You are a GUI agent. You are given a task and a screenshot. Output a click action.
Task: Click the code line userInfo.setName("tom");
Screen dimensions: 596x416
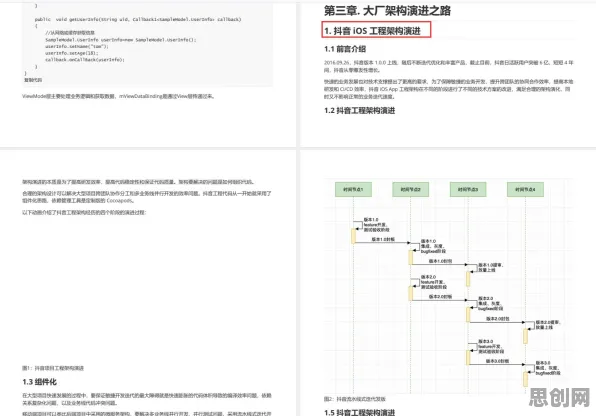coord(77,46)
